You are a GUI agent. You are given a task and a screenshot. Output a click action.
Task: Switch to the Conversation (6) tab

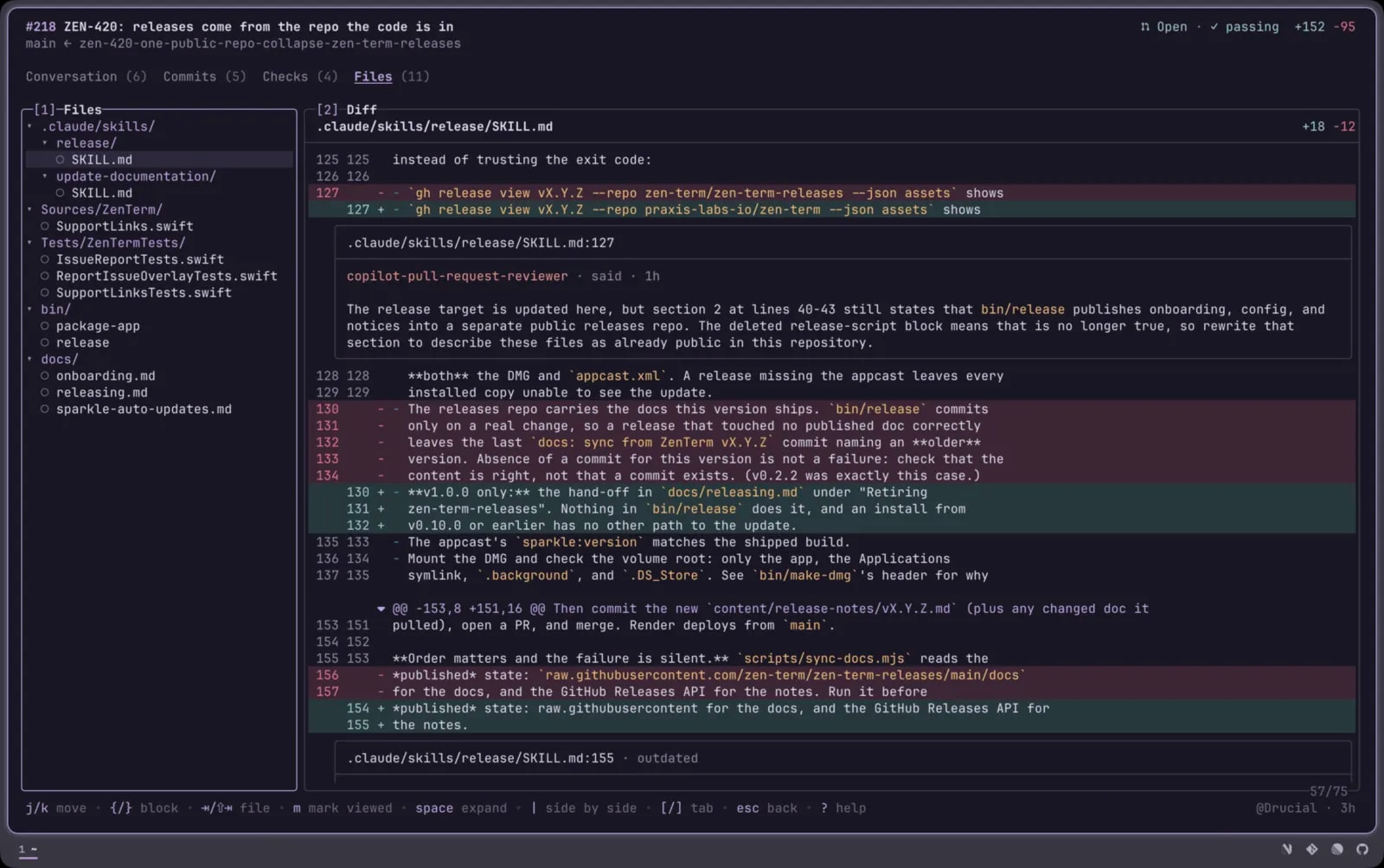[x=86, y=76]
